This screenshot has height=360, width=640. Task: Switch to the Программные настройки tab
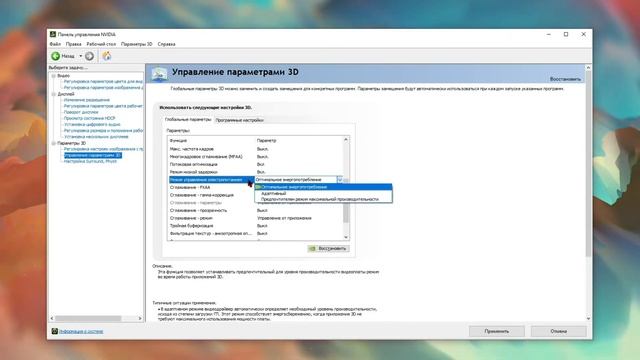point(240,120)
